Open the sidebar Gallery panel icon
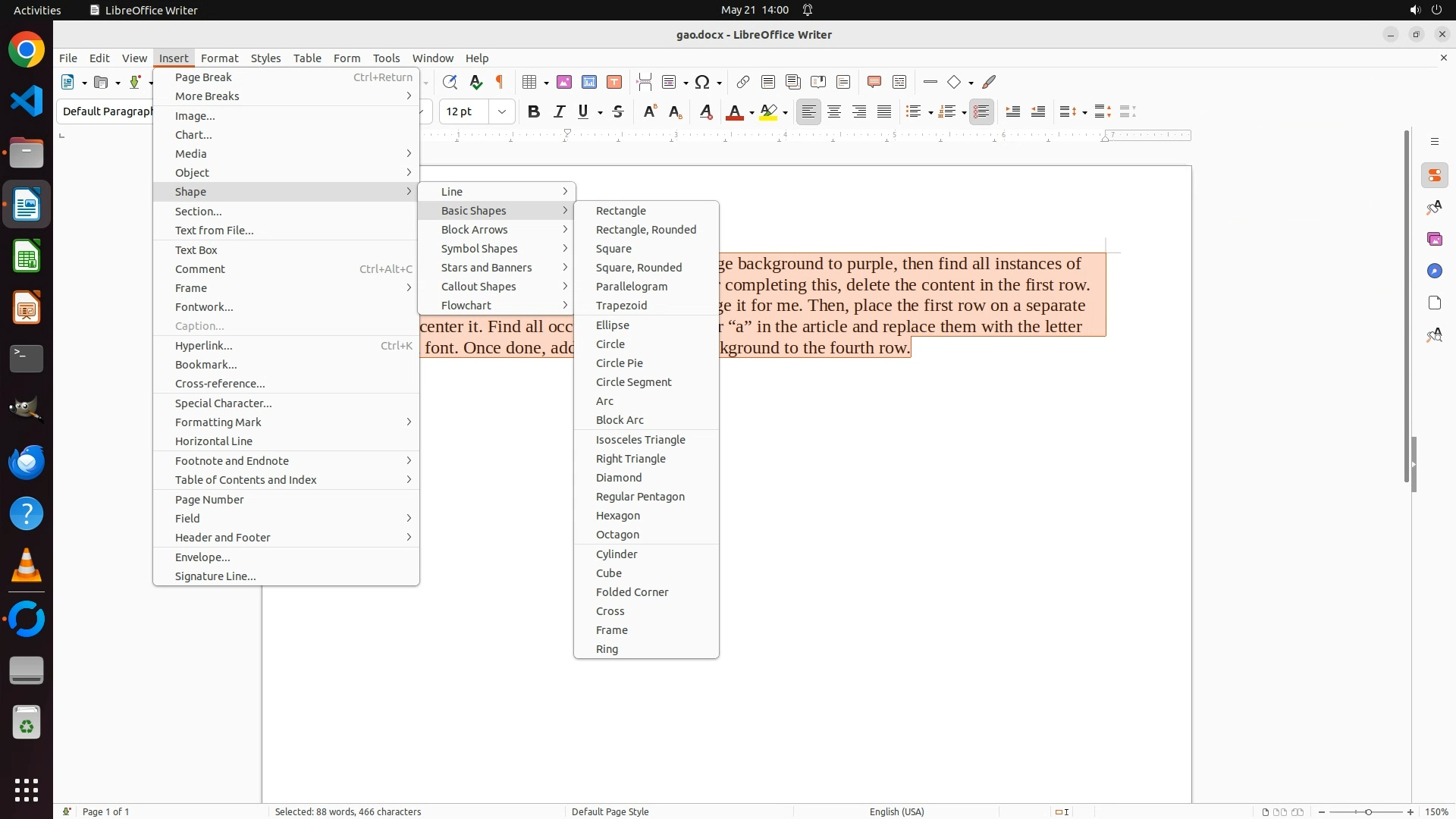Screen dimensions: 1456x819 pos(1434,240)
